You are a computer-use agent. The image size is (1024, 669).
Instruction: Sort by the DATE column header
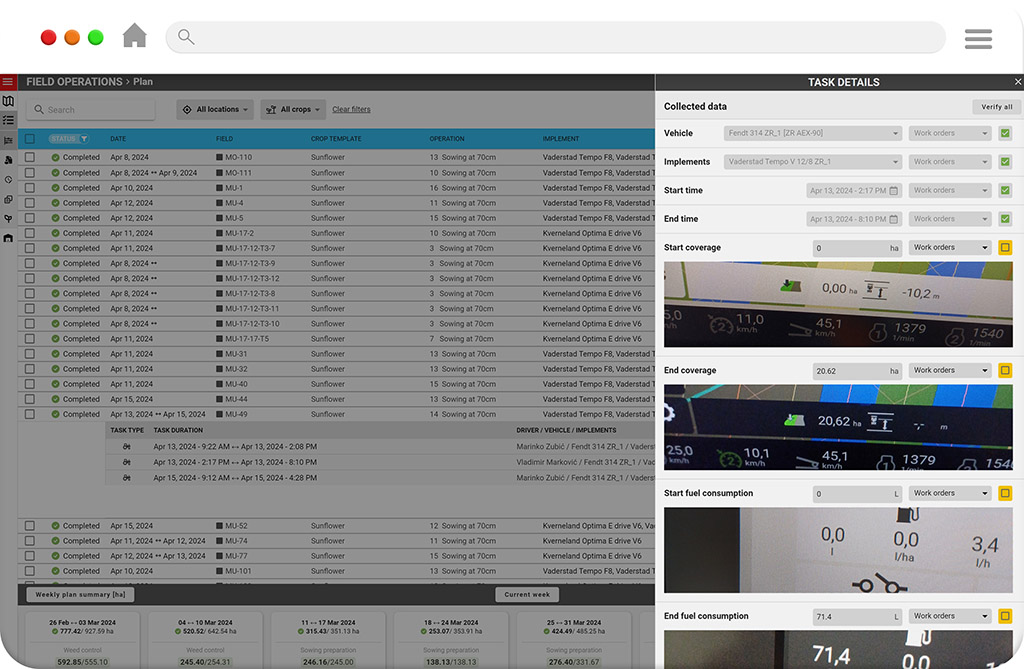(118, 139)
